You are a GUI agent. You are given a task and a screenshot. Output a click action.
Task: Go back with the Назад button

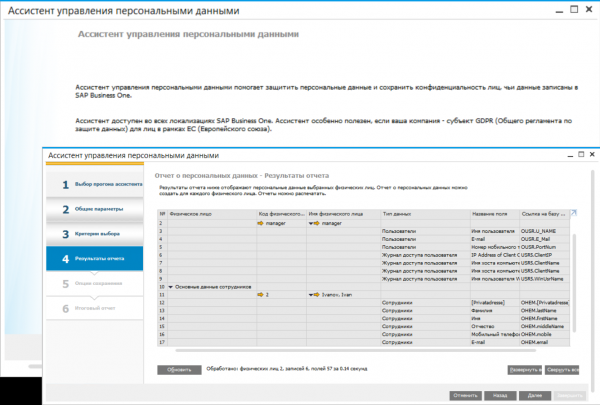[501, 395]
